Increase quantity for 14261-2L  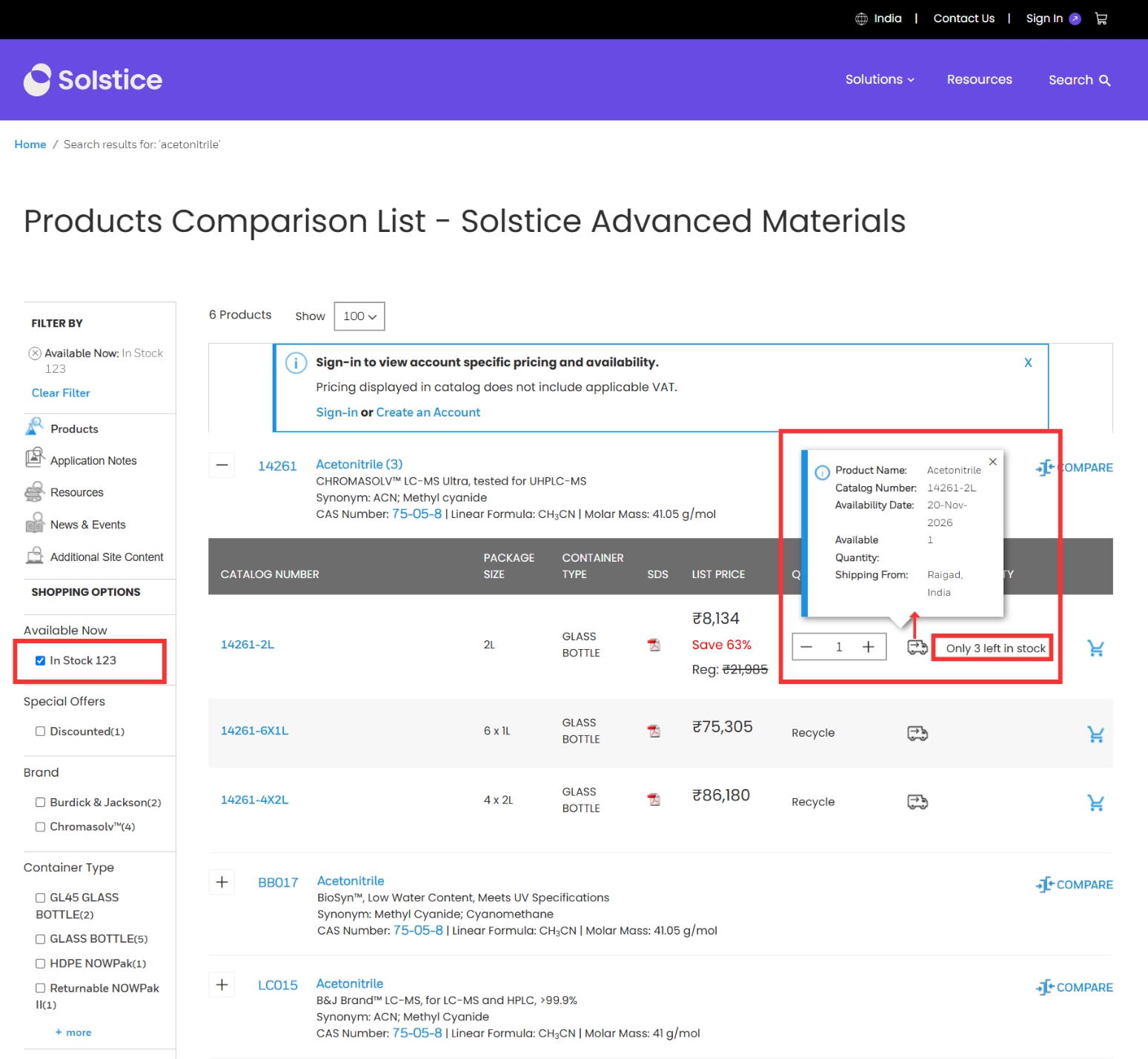(x=869, y=647)
